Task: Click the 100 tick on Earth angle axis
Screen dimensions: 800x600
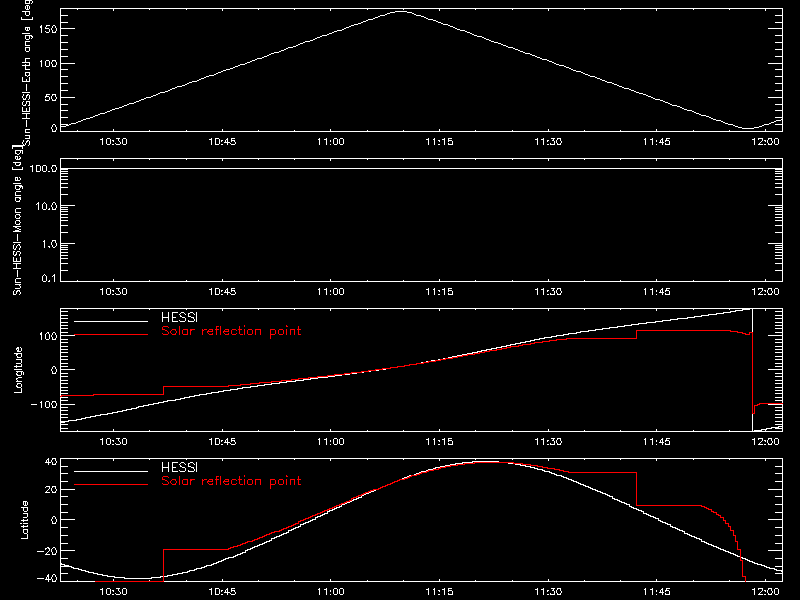Action: [47, 63]
